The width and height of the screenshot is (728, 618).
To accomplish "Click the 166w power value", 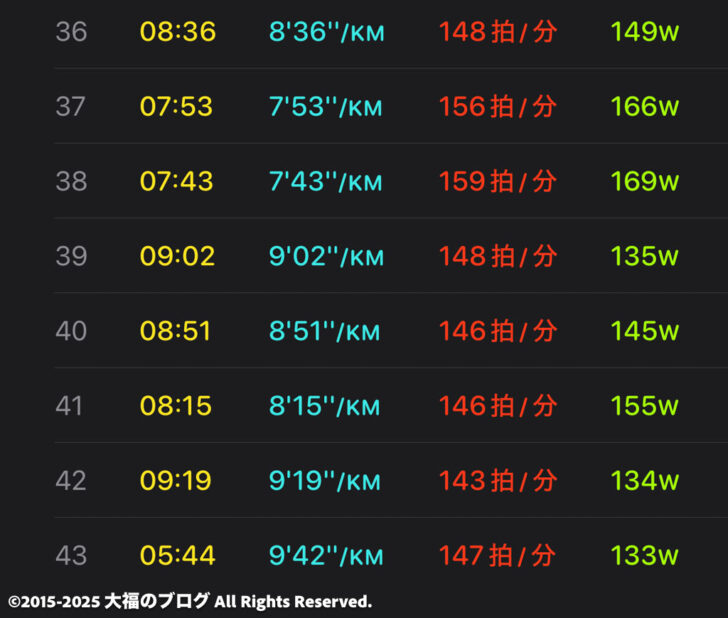I will [644, 107].
